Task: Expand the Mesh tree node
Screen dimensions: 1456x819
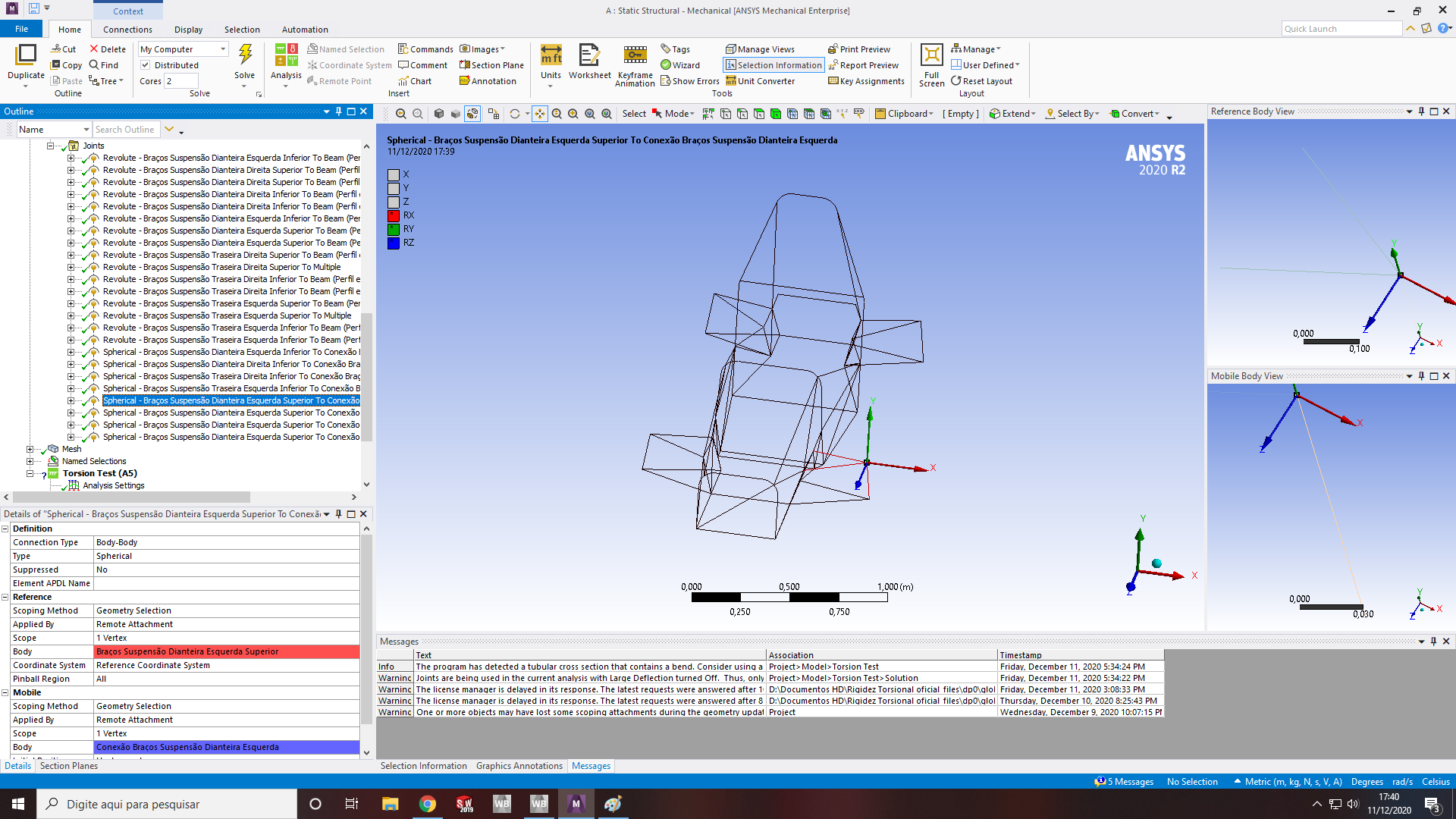Action: (x=30, y=449)
